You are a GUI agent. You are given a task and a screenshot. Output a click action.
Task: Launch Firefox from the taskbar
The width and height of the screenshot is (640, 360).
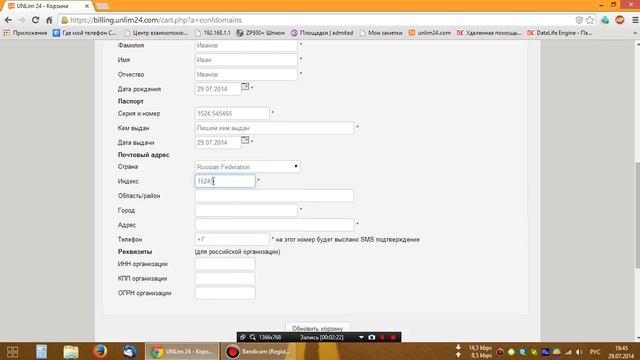tap(100, 351)
